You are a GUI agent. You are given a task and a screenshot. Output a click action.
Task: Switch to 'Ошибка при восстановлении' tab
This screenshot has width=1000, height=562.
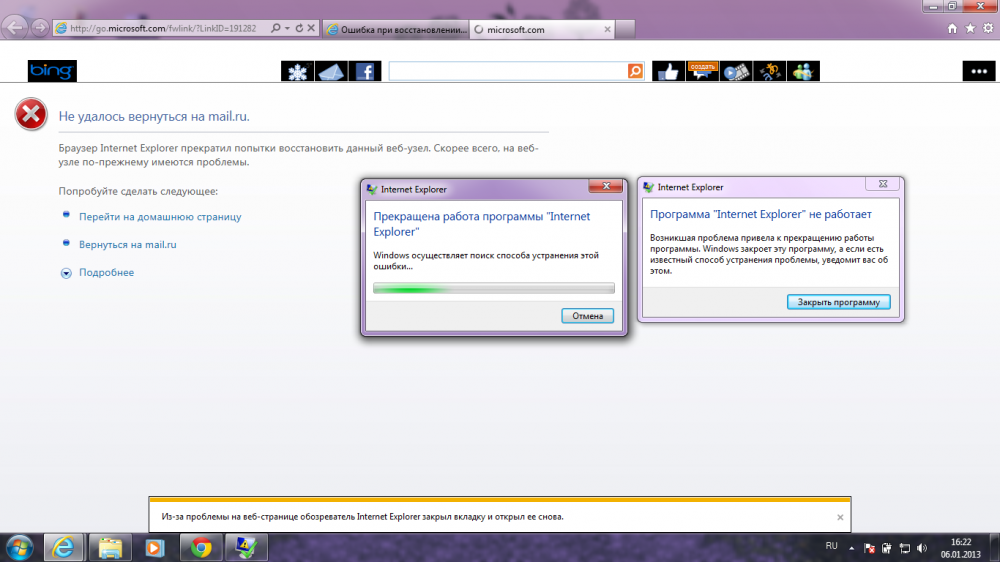(396, 29)
